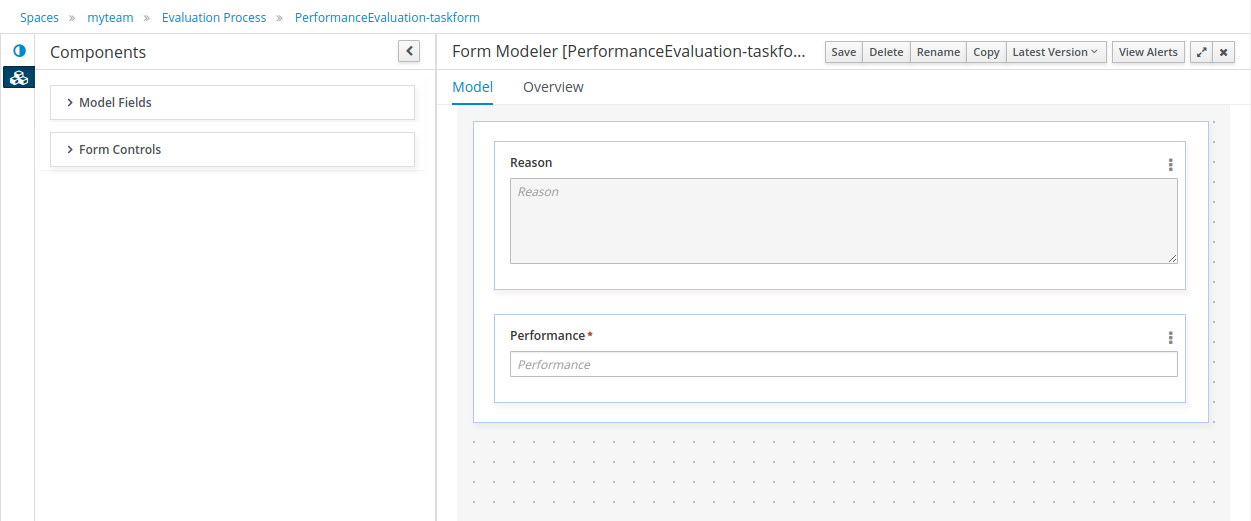The height and width of the screenshot is (521, 1251).
Task: Click the Rename button
Action: (x=938, y=52)
